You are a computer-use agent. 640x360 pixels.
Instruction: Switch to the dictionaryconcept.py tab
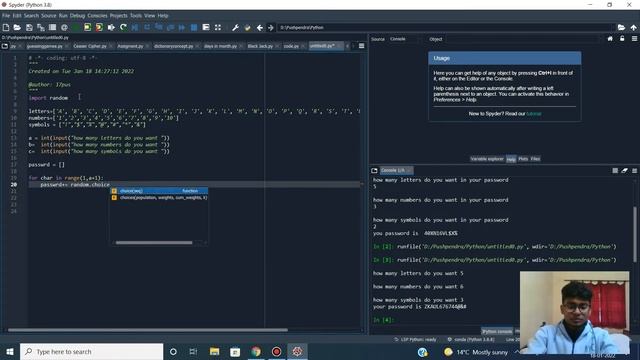click(x=173, y=46)
